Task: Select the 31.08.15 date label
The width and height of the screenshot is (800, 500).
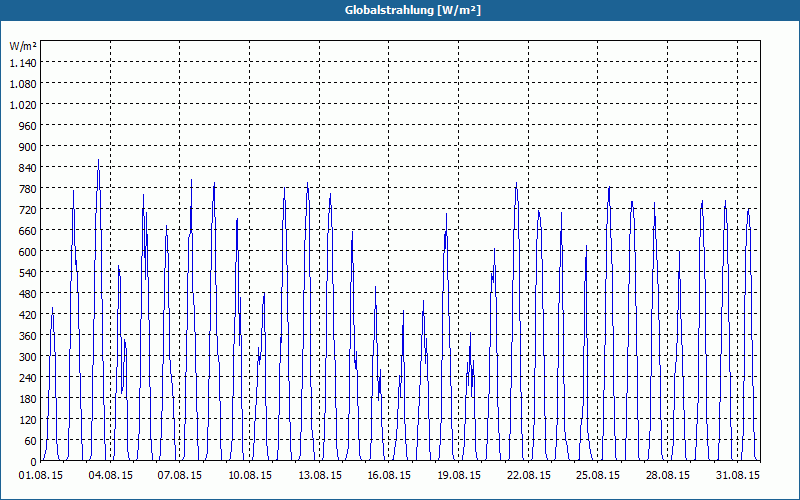Action: click(737, 475)
